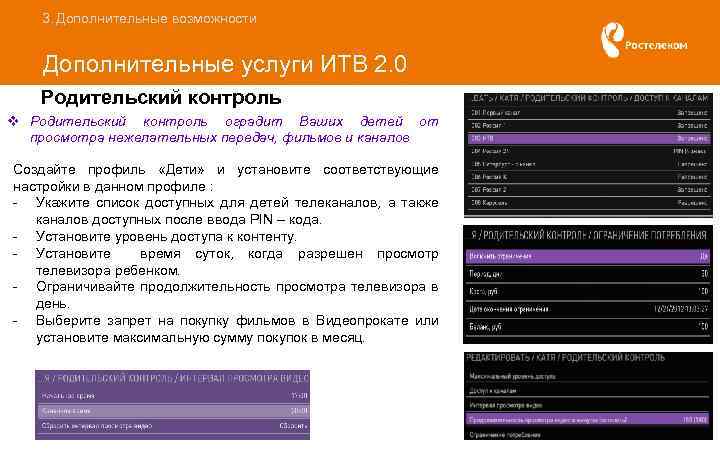Viewport: 720px width, 450px height.
Task: Open 'Ограничение потребления' menu item
Action: pos(588,434)
